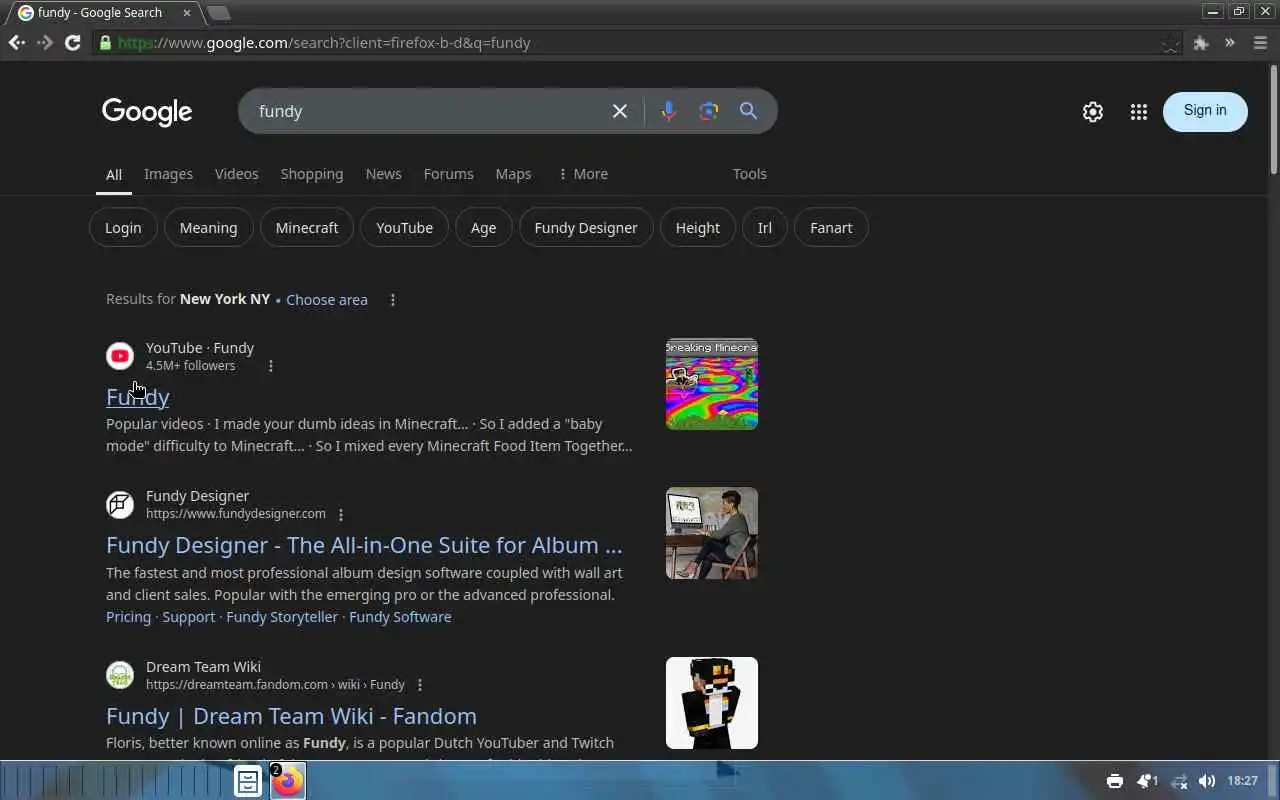1280x800 pixels.
Task: Click the magnifier search button
Action: (x=748, y=111)
